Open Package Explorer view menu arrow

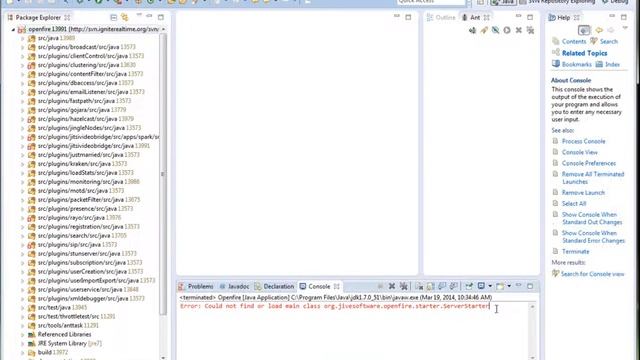[x=139, y=16]
